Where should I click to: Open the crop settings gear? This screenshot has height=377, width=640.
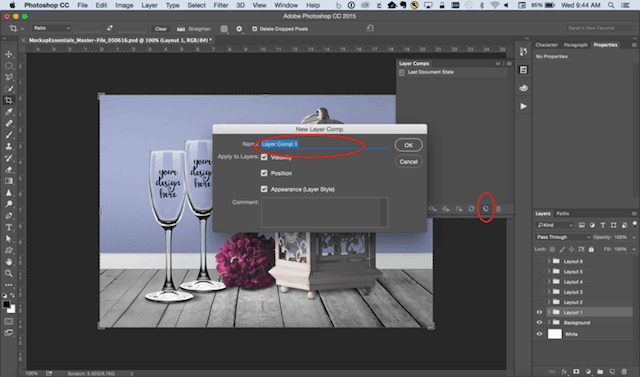tap(239, 29)
